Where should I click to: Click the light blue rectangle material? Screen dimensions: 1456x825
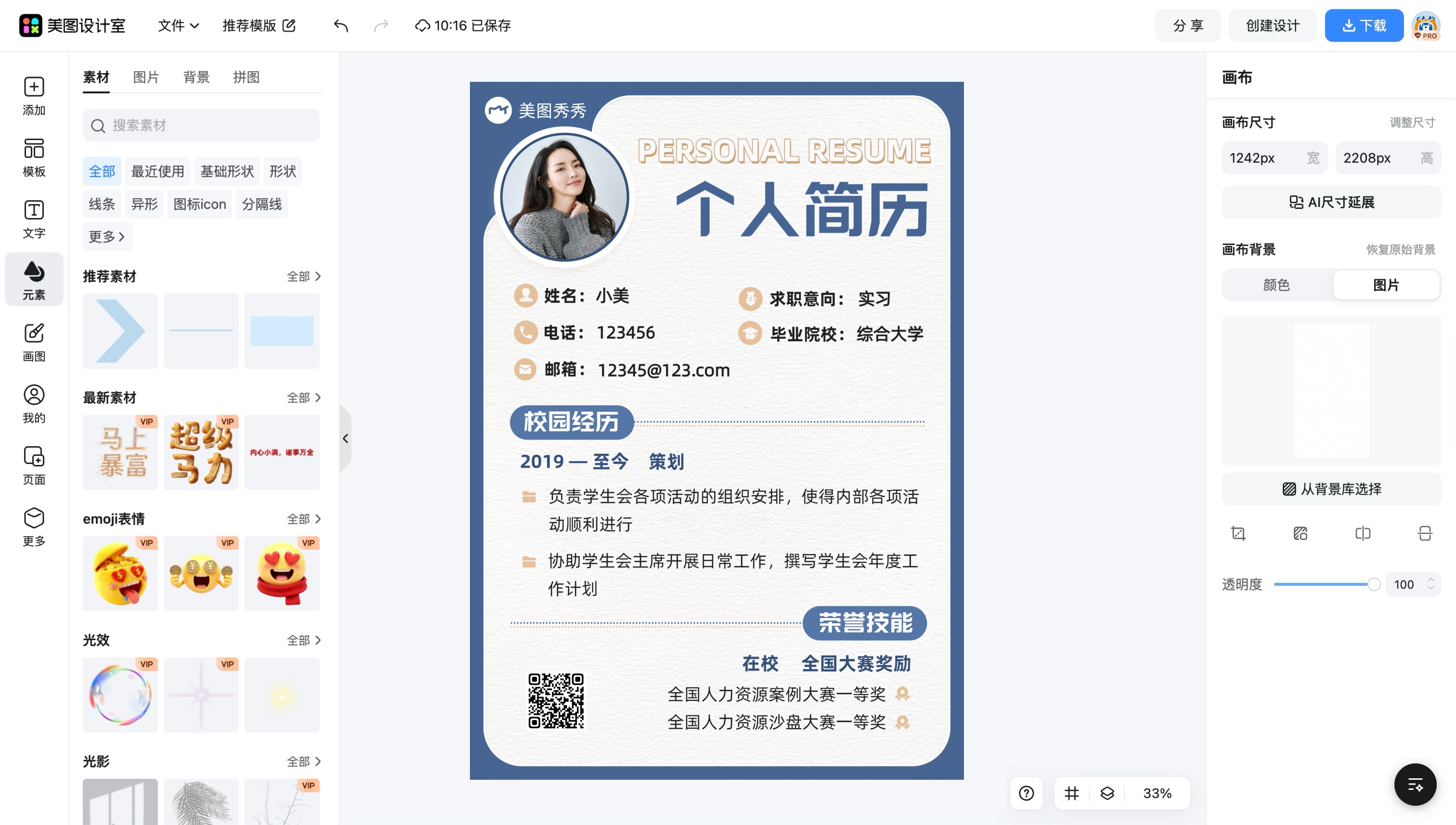point(282,331)
